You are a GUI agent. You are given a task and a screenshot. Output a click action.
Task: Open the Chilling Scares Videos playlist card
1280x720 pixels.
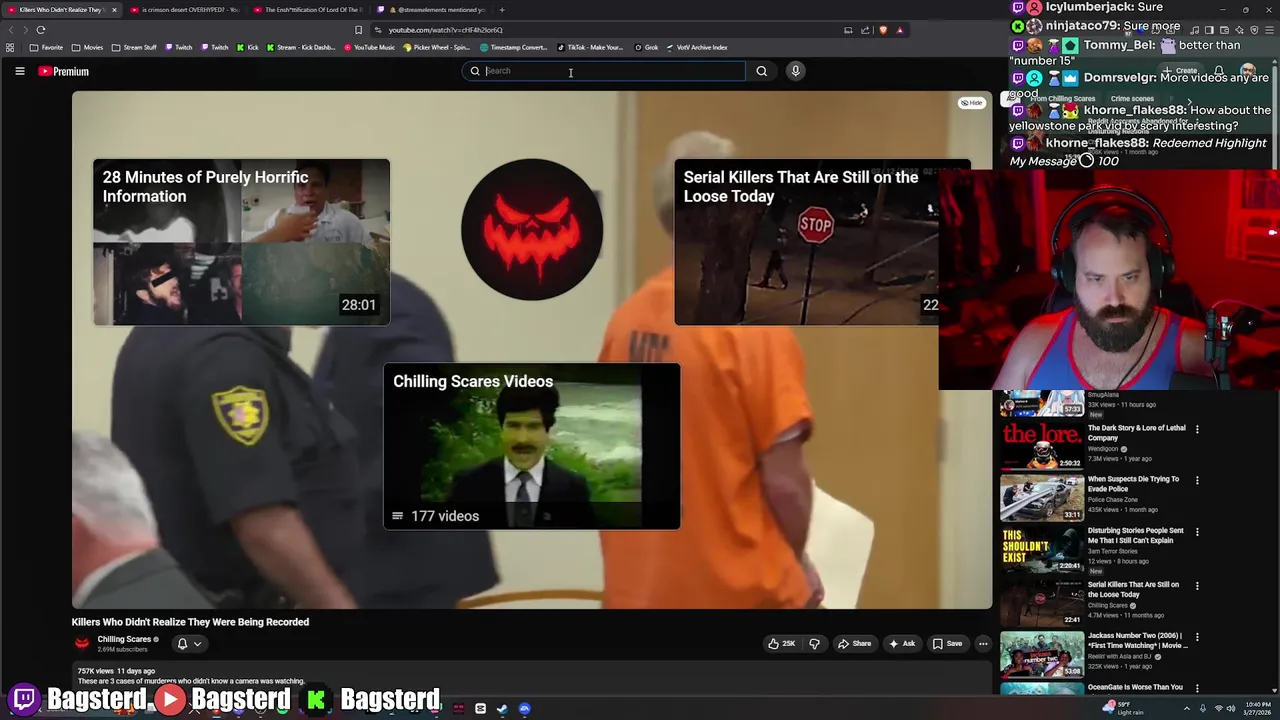[531, 446]
